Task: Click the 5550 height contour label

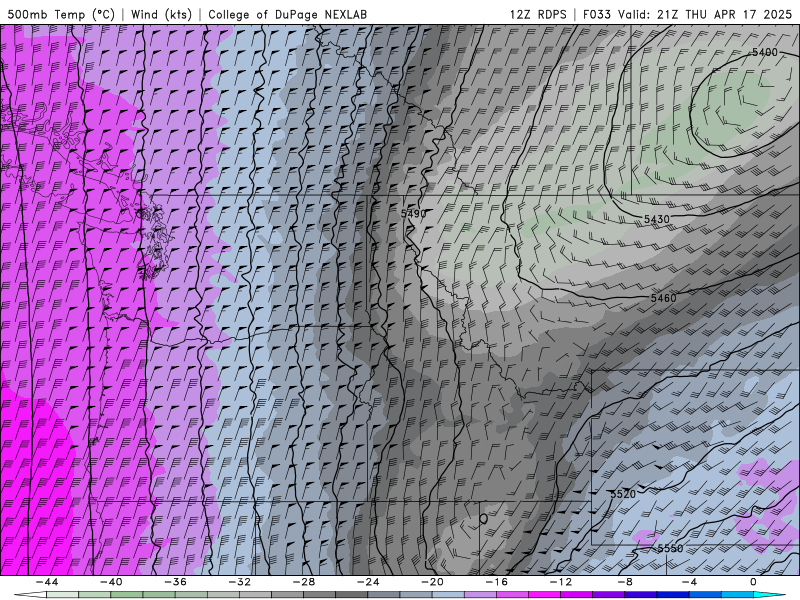Action: click(x=670, y=548)
